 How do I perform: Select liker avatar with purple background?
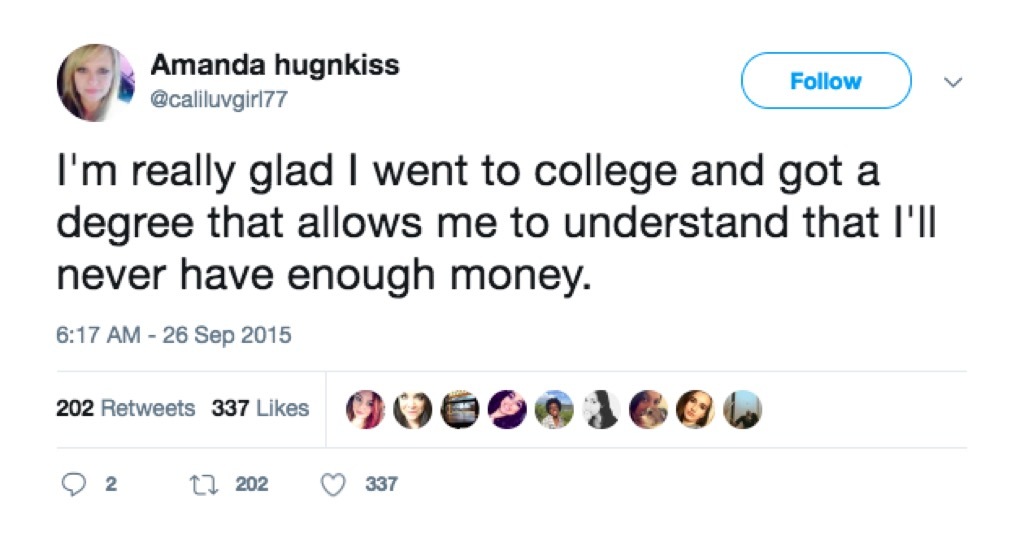(507, 409)
